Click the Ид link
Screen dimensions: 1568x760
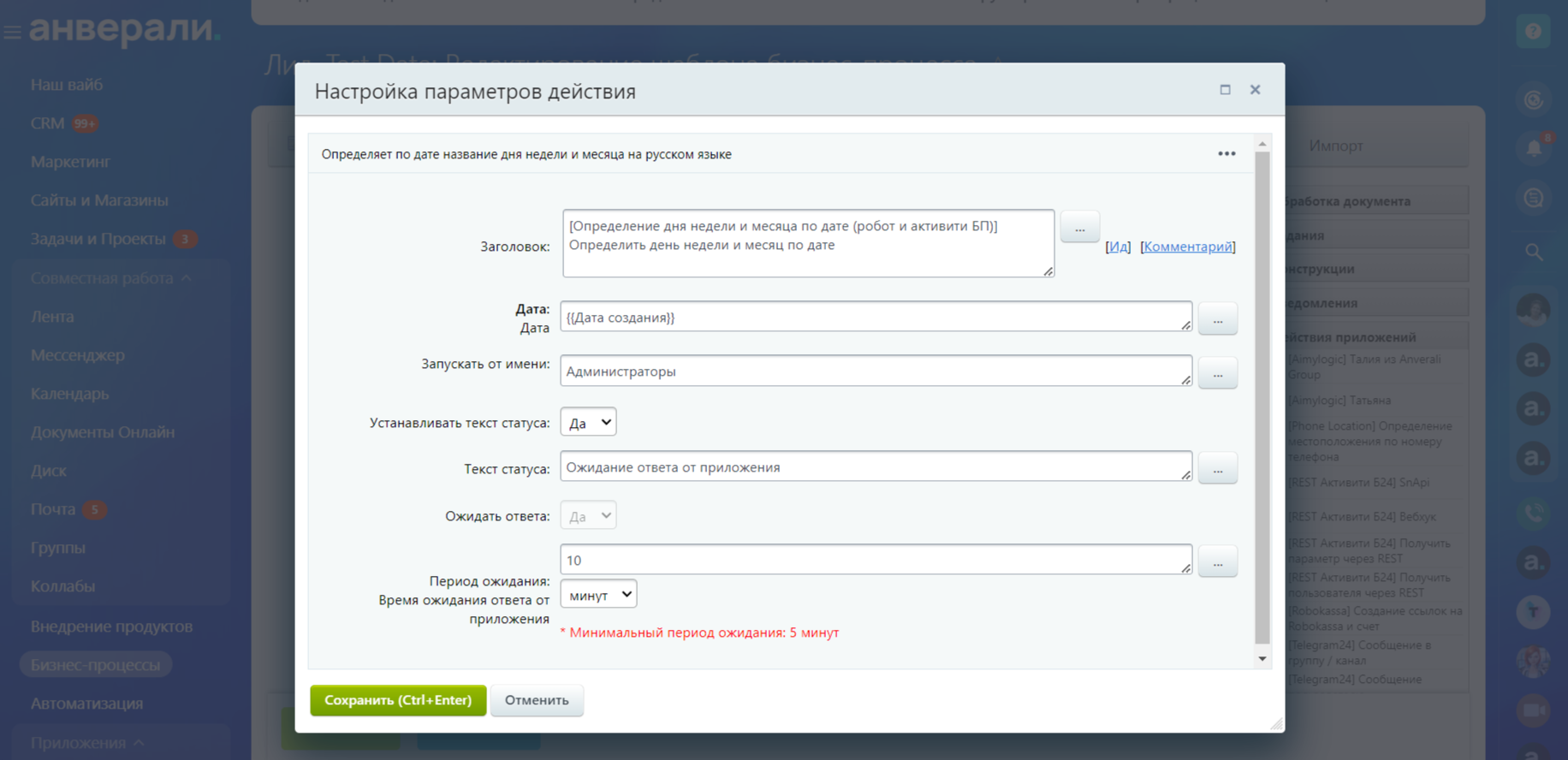pos(1118,246)
